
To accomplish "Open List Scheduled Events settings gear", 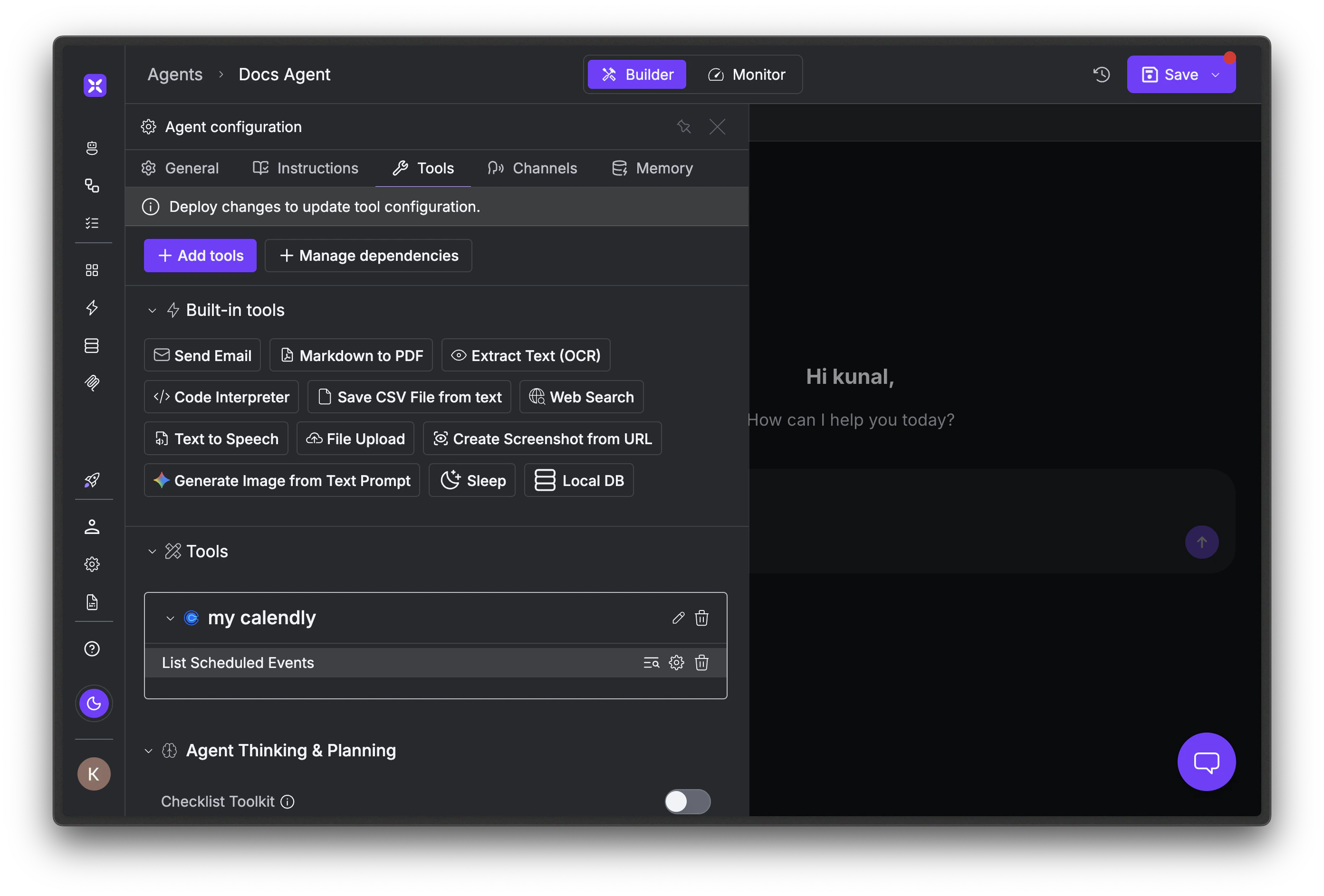I will 676,662.
